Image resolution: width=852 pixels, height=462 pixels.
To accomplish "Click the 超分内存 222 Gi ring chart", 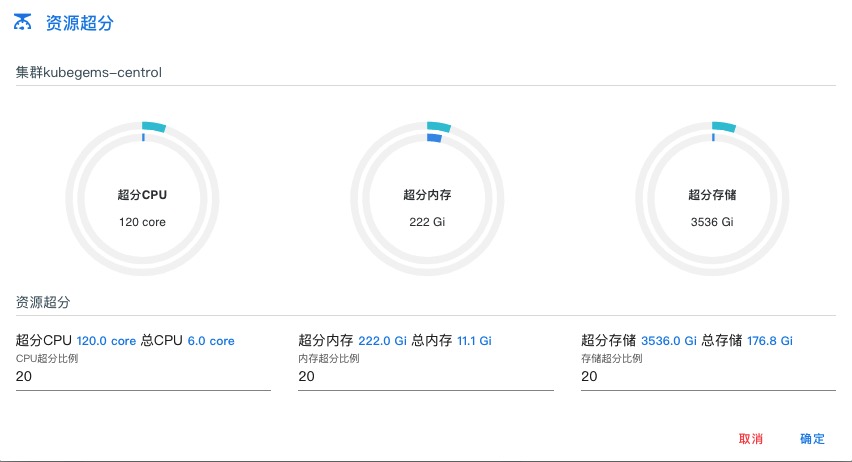I will point(427,198).
